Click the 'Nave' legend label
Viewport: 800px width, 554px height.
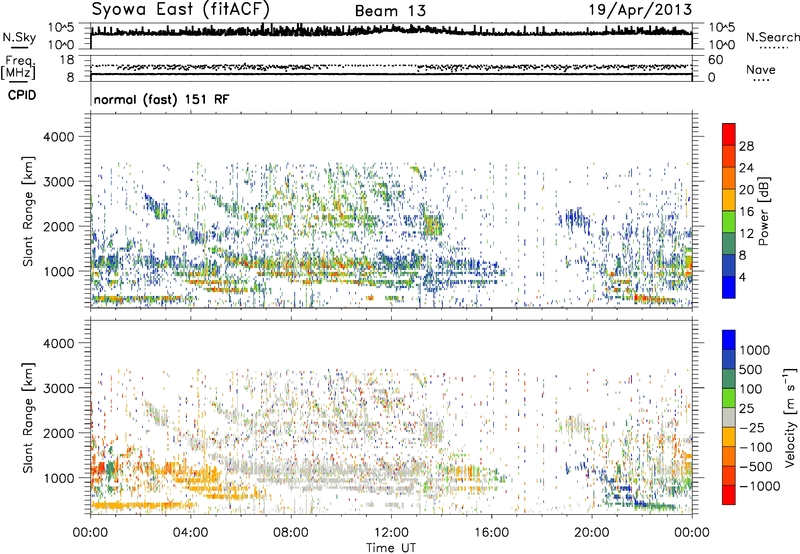pos(761,69)
